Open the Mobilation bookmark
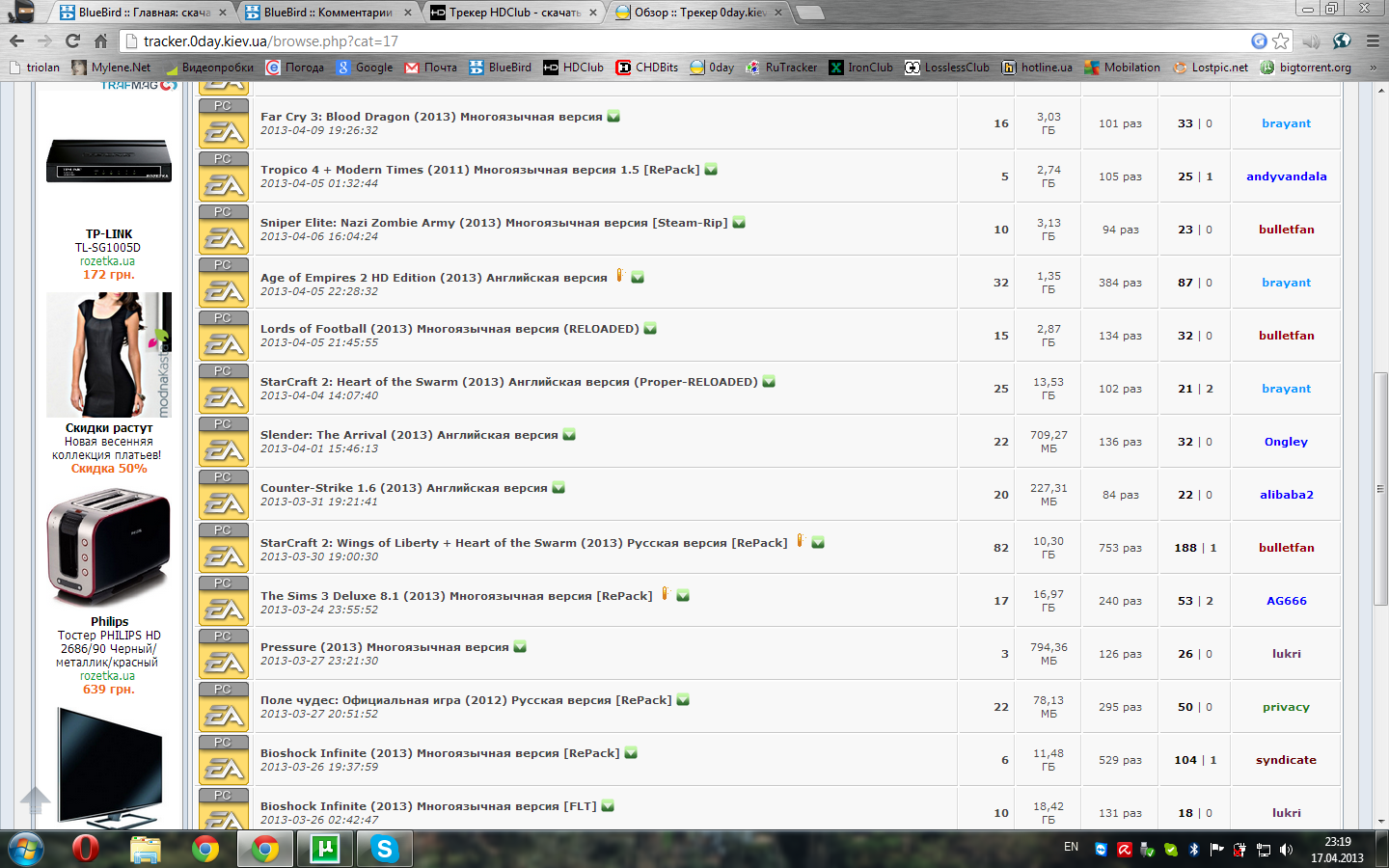This screenshot has width=1389, height=868. pos(1122,68)
